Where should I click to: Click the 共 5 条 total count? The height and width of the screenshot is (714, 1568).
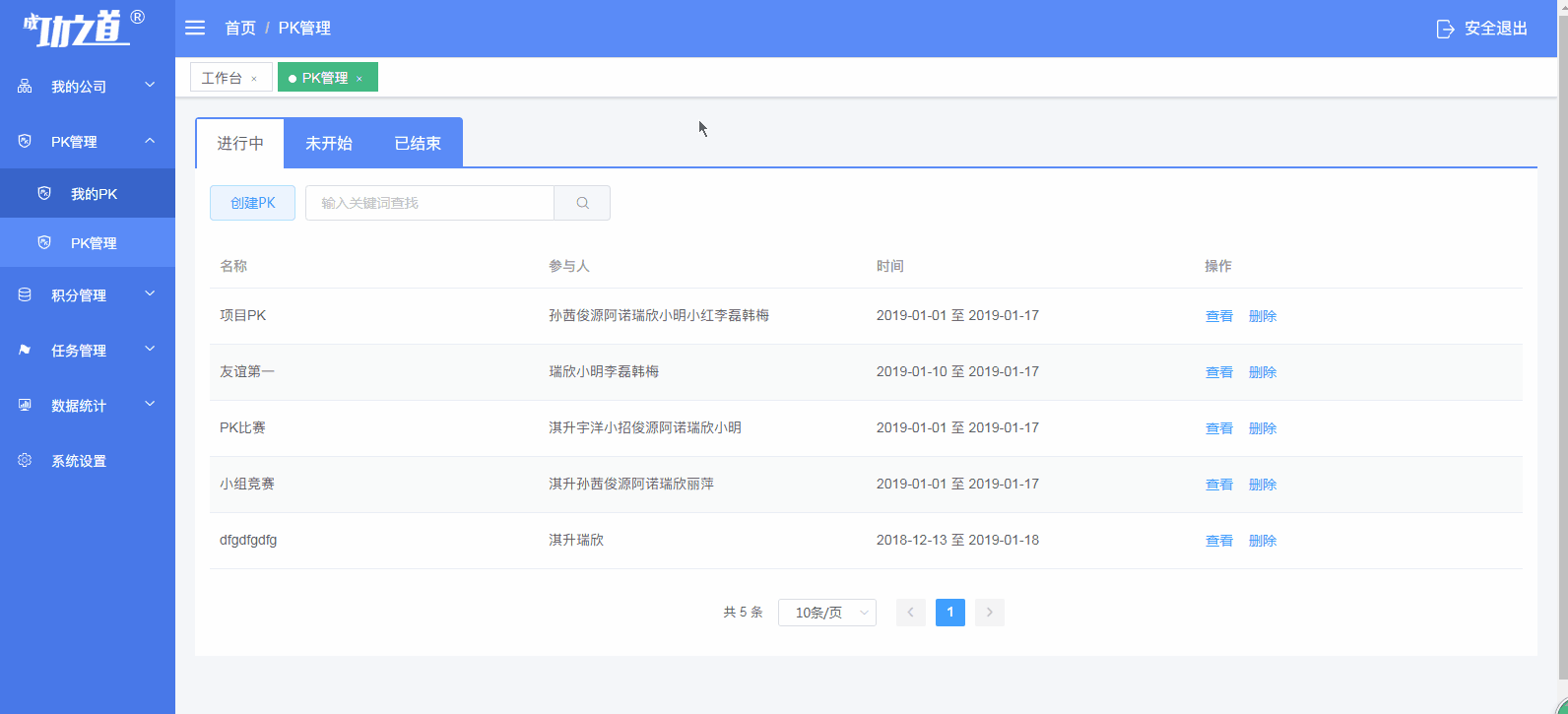tap(743, 613)
